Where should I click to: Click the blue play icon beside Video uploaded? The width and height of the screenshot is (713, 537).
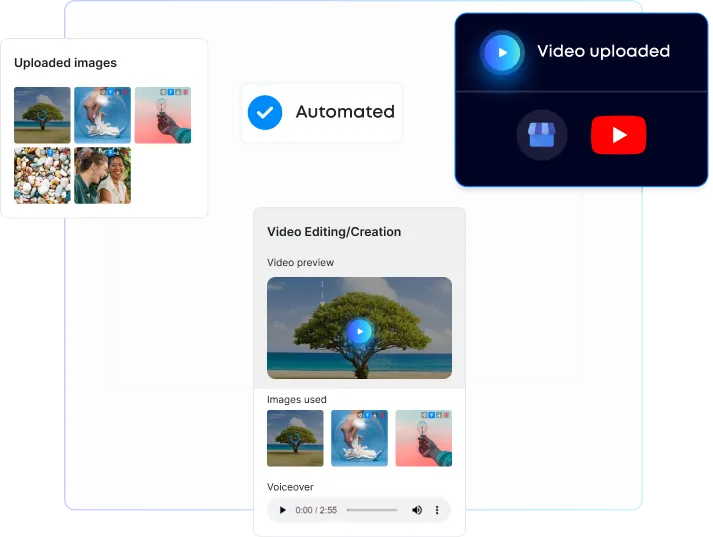point(502,53)
